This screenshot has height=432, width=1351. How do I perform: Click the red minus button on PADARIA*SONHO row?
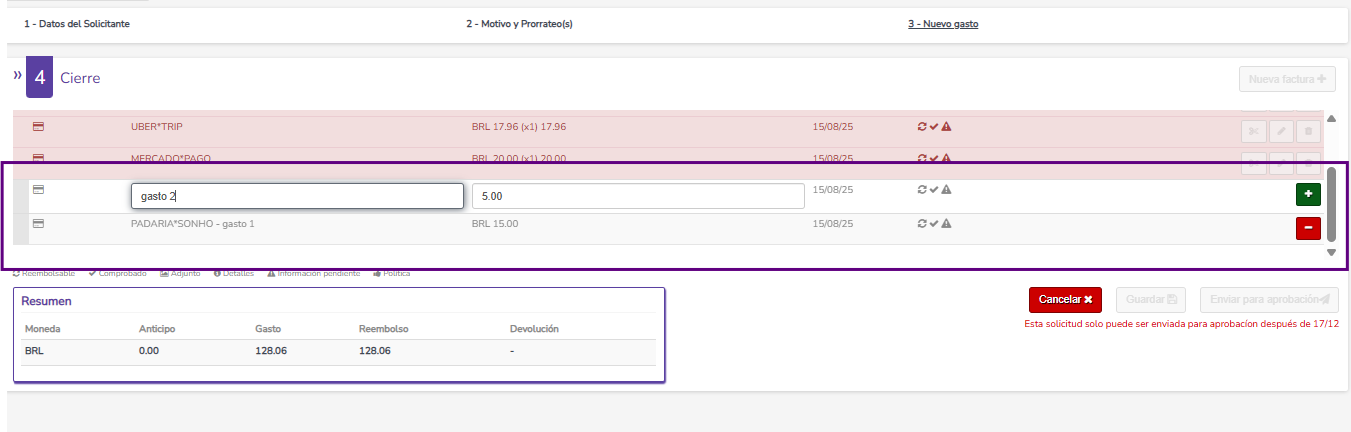click(x=1308, y=229)
